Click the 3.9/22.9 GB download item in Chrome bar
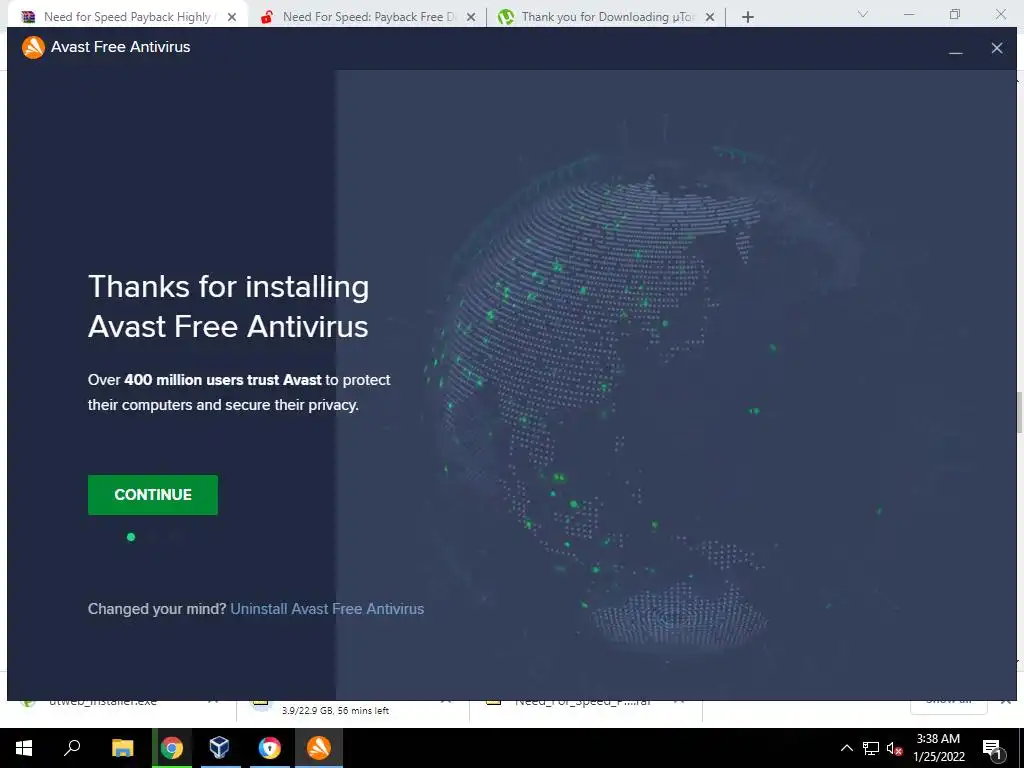This screenshot has height=768, width=1024. click(353, 709)
